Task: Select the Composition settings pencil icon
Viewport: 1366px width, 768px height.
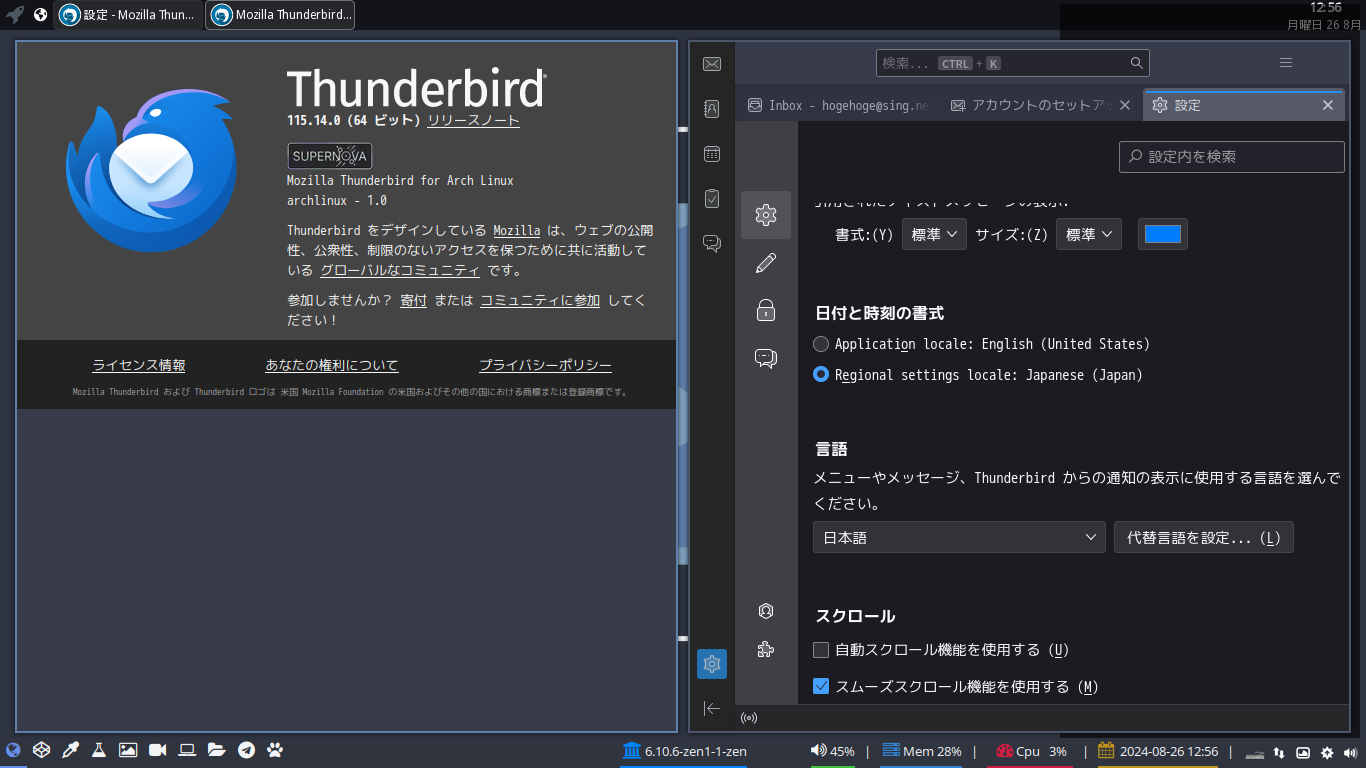Action: (x=766, y=263)
